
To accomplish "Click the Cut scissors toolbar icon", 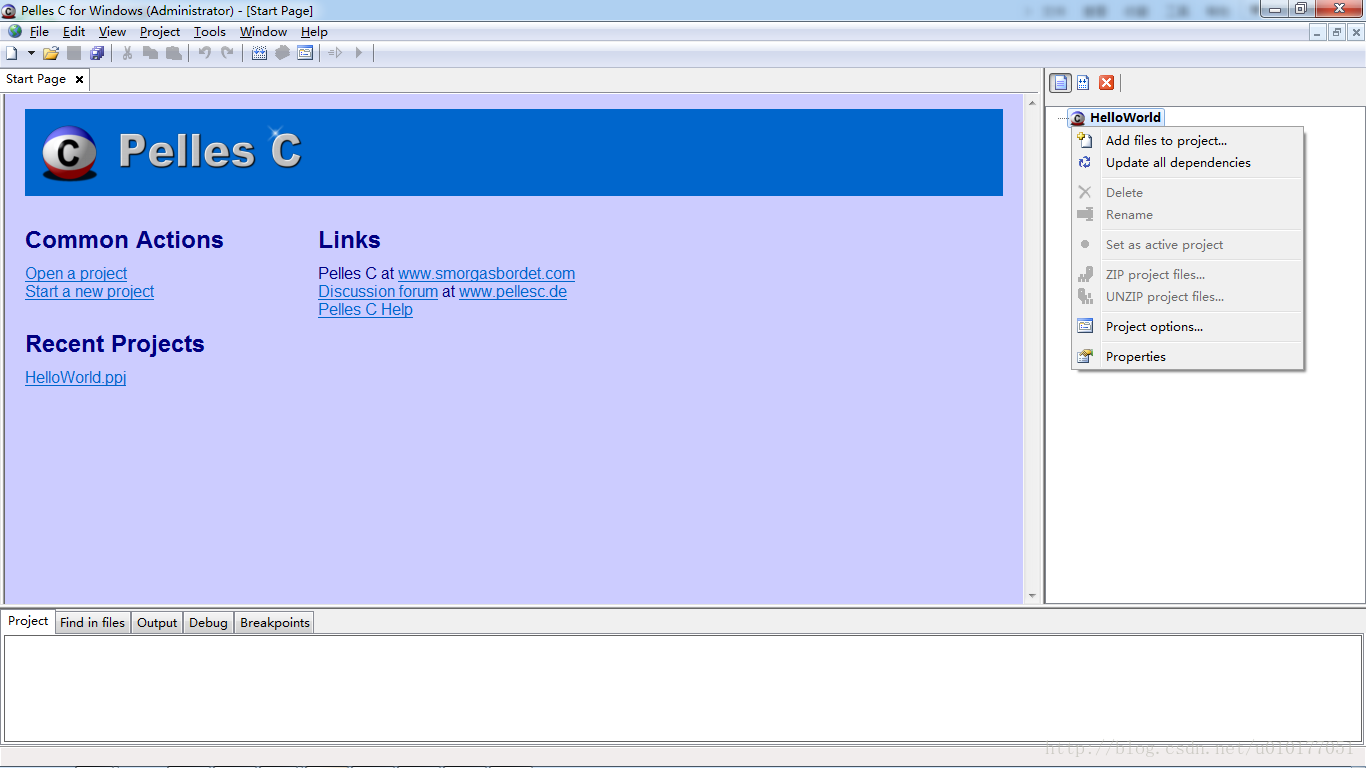I will 127,53.
